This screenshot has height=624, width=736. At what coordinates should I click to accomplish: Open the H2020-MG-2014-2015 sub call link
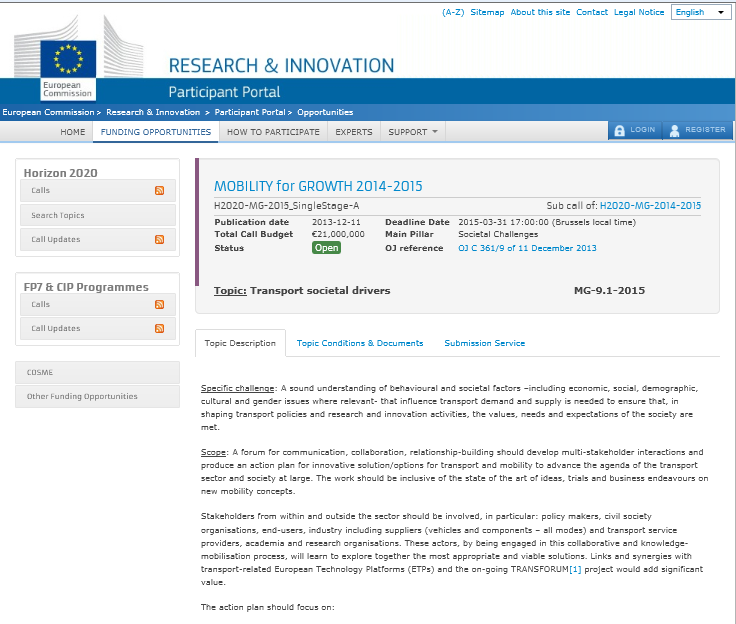click(650, 206)
